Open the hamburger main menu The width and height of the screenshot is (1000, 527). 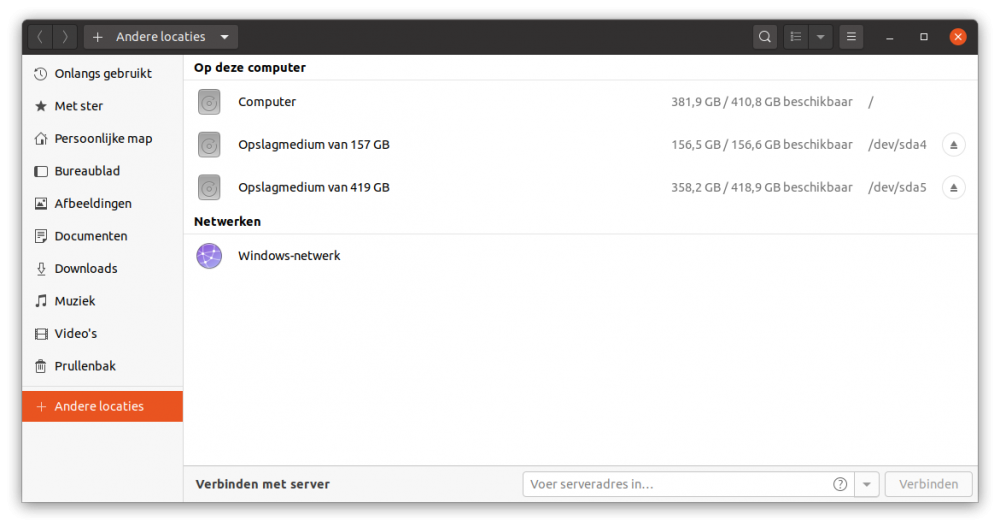coord(851,37)
